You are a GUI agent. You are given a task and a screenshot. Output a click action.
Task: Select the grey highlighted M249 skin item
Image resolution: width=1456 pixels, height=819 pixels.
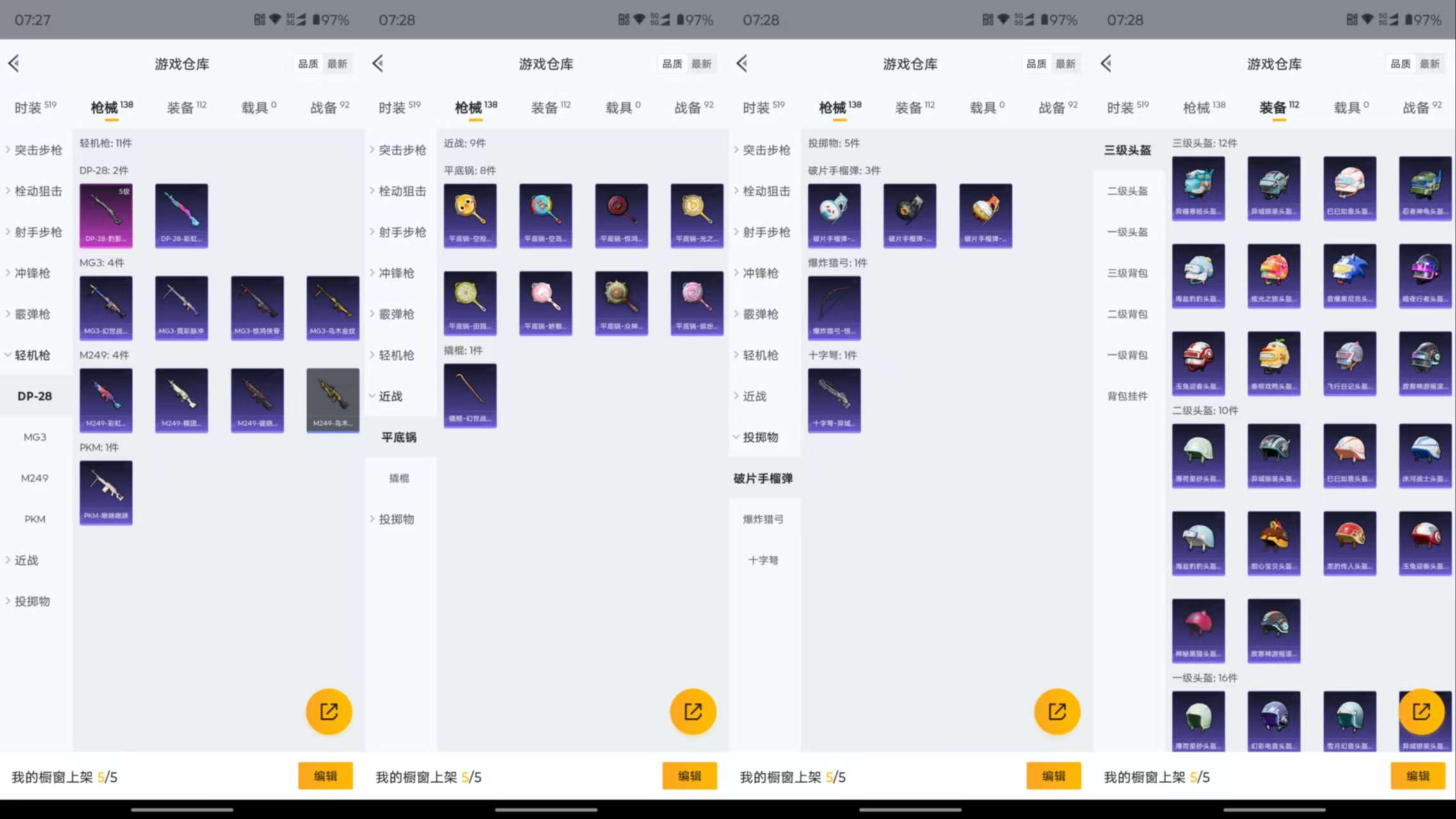[332, 400]
